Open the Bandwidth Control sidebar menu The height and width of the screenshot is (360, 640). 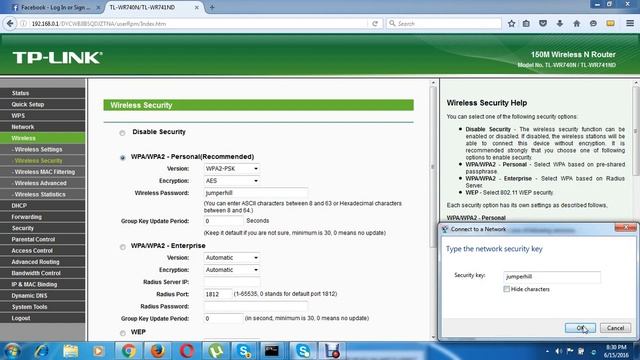coord(43,273)
